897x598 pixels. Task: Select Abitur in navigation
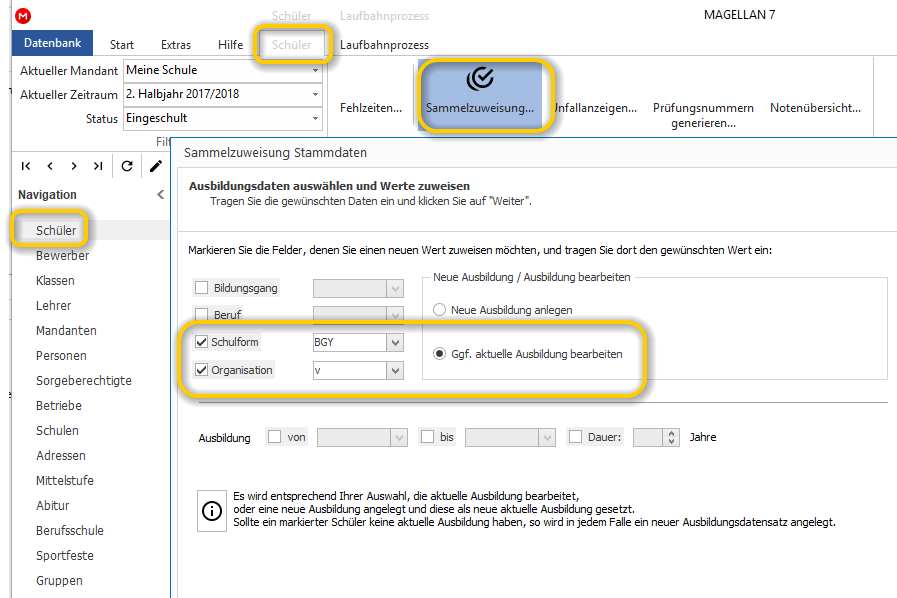pyautogui.click(x=52, y=505)
